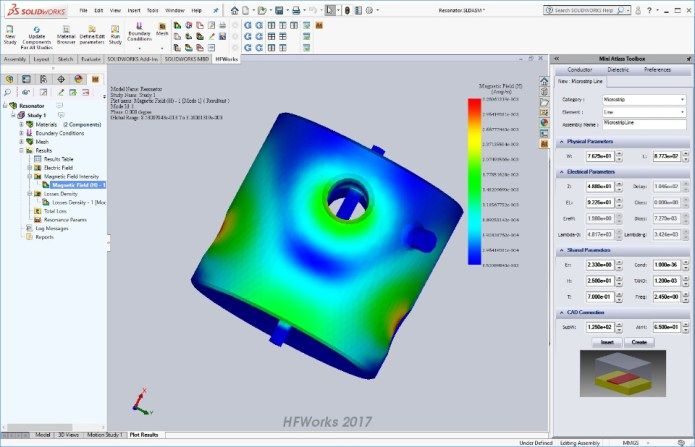Viewport: 695px width, 447px height.
Task: Switch to the Motion Study 1 bottom tab
Action: (x=104, y=435)
